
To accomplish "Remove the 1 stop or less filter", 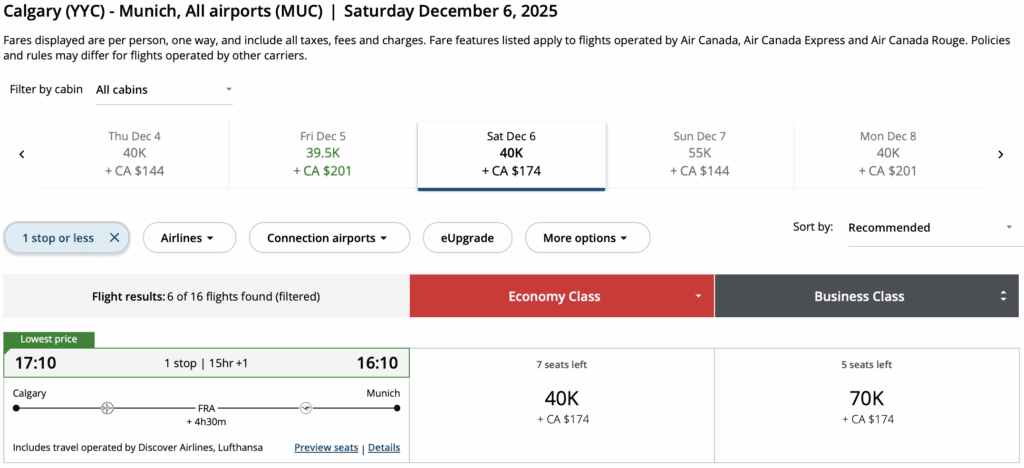I will pyautogui.click(x=114, y=238).
